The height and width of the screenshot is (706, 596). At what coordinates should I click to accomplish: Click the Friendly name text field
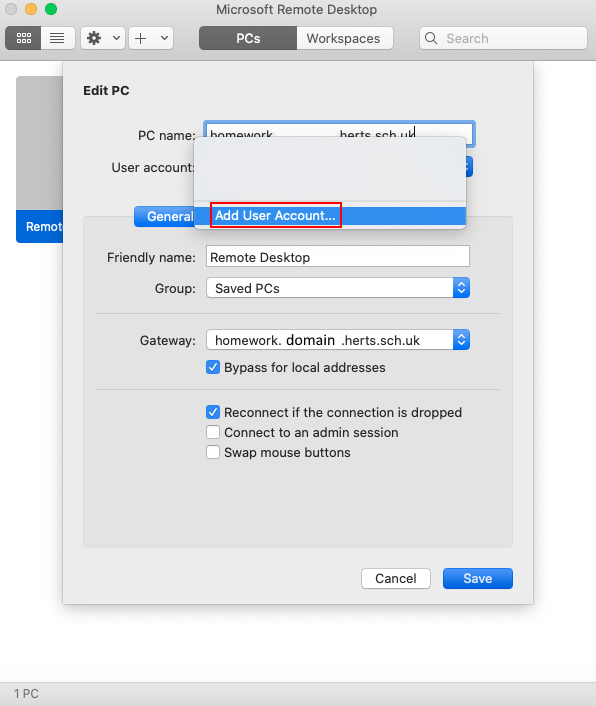coord(338,257)
